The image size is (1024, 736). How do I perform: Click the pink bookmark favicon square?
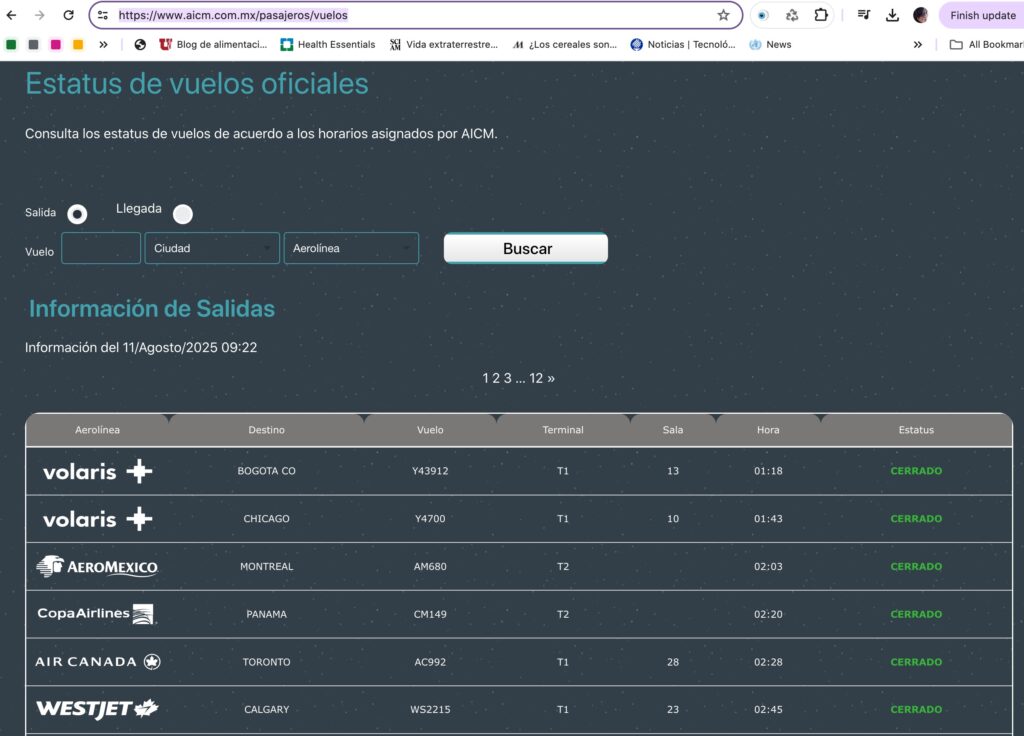(54, 44)
